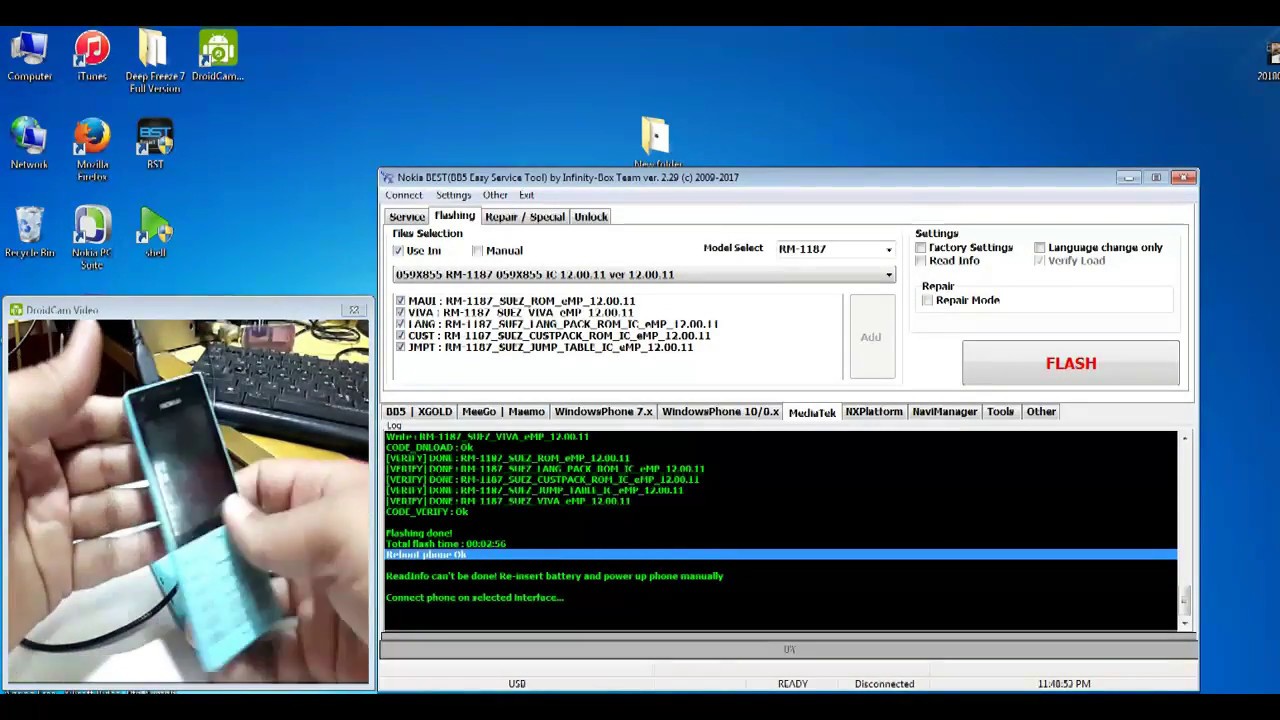Open the shell desktop shortcut
This screenshot has width=1280, height=720.
click(155, 232)
